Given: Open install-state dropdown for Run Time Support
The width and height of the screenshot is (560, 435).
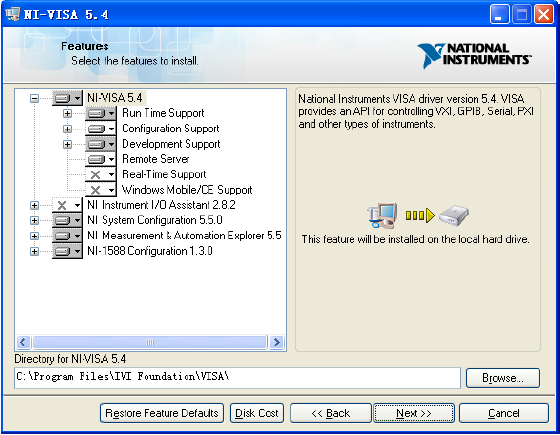Looking at the screenshot, I should (x=101, y=114).
